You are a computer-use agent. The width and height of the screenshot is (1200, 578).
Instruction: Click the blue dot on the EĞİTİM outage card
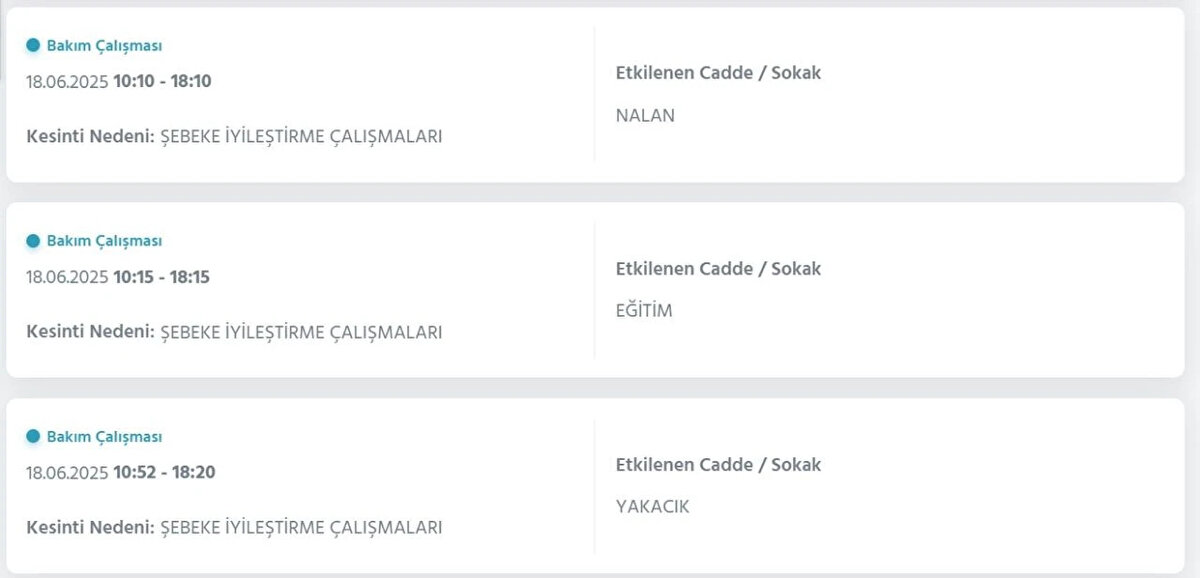click(x=33, y=241)
